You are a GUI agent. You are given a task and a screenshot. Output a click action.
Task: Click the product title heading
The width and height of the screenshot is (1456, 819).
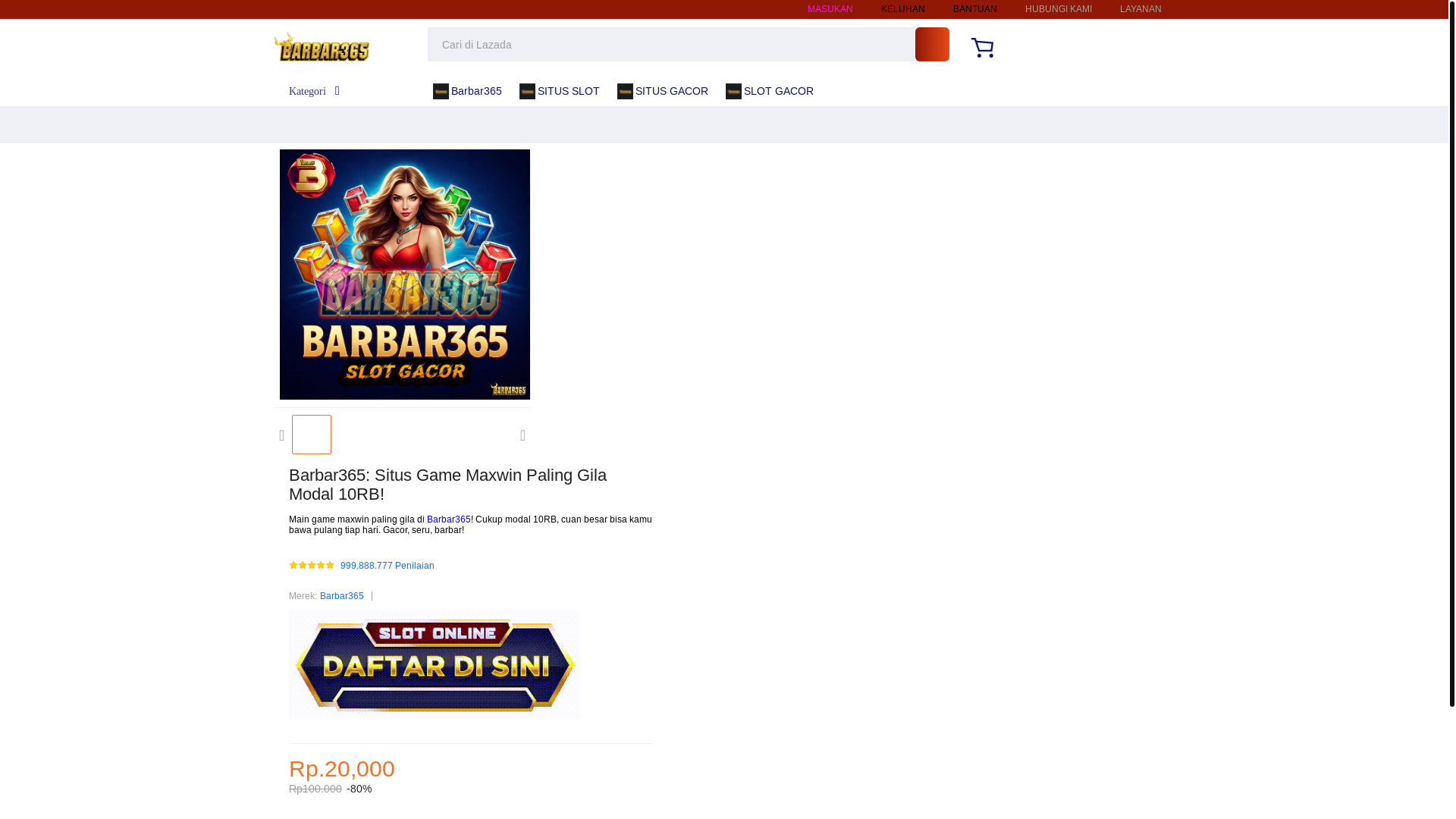(x=447, y=485)
